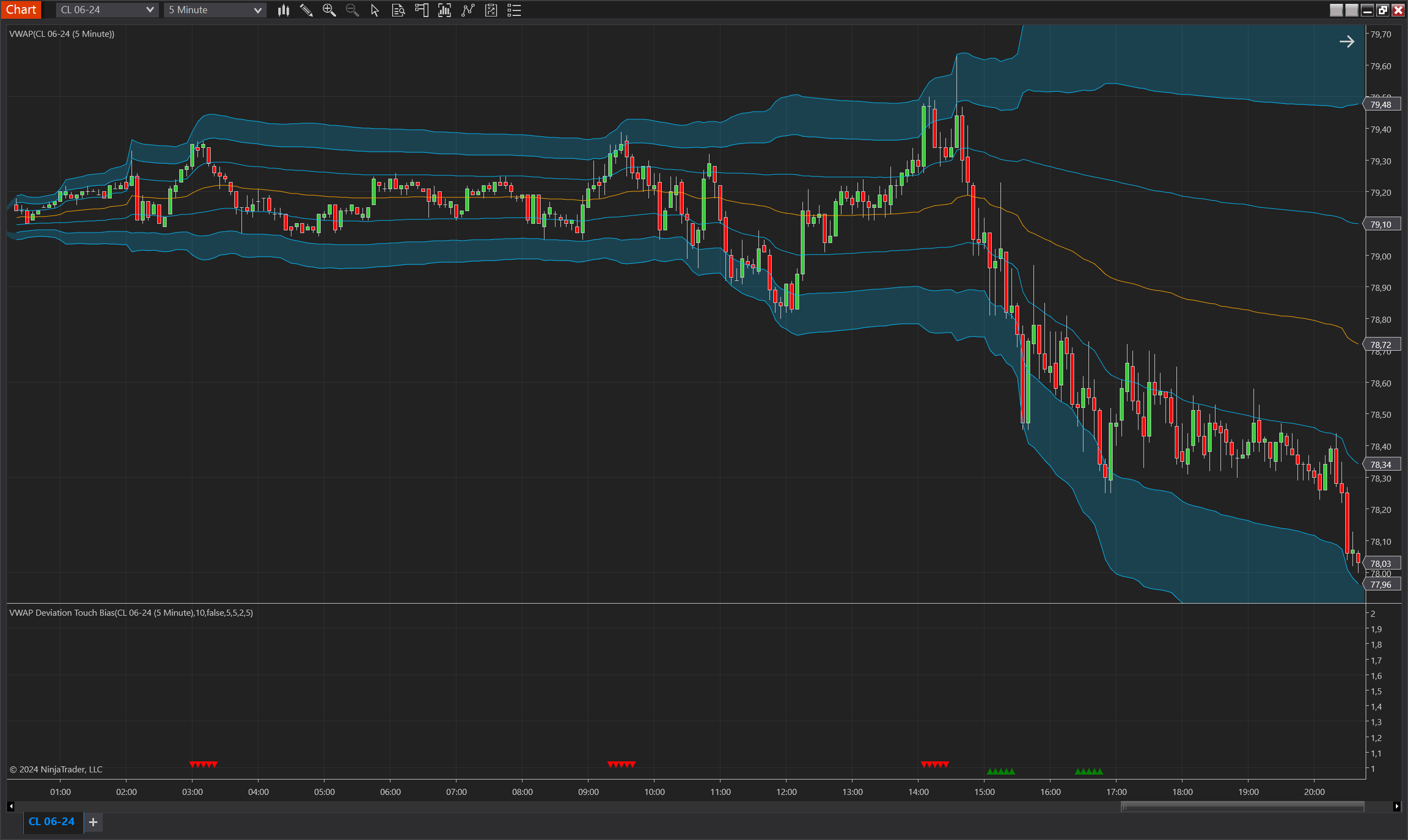Click scrollbar right arrow
Screen dimensions: 1408x840
pos(1396,806)
